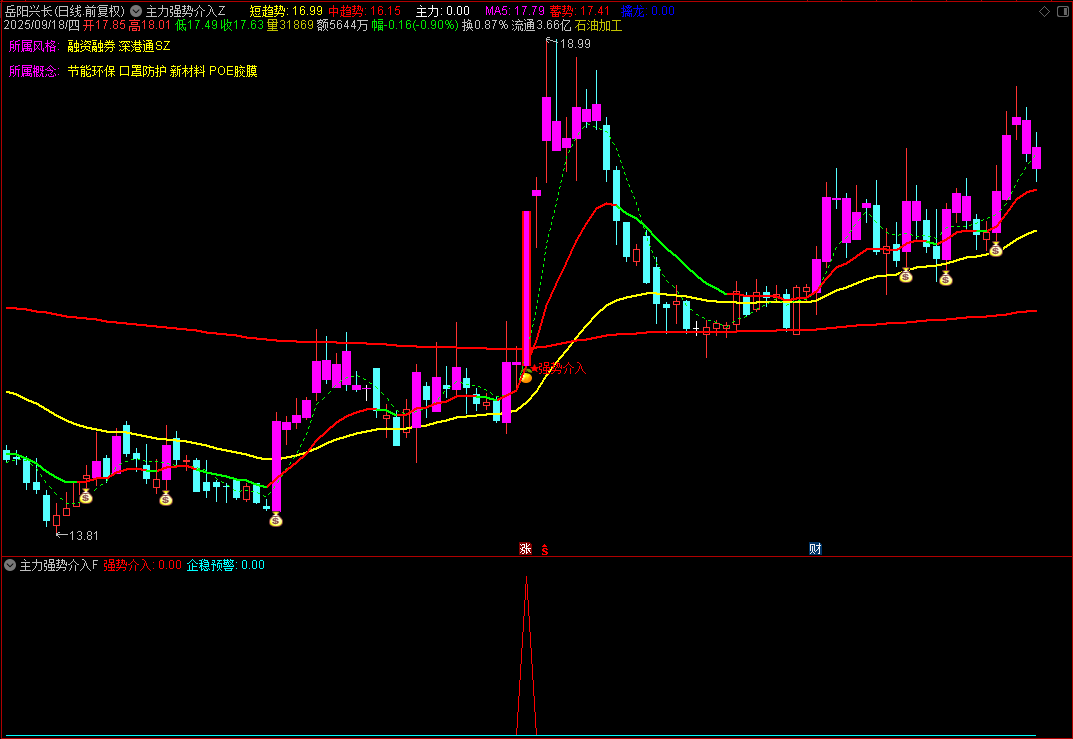Image resolution: width=1073 pixels, height=739 pixels.
Task: Click the 新材料 concept tag
Action: [188, 71]
